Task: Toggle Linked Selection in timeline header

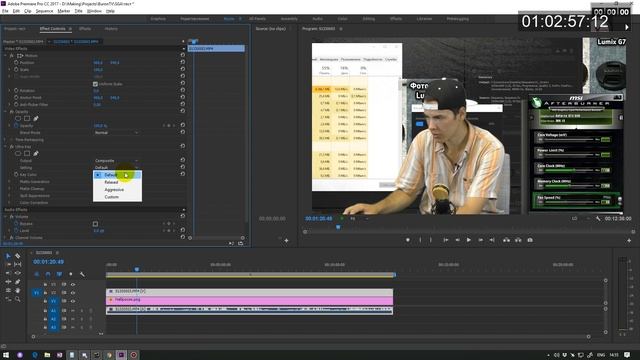Action: [x=59, y=274]
